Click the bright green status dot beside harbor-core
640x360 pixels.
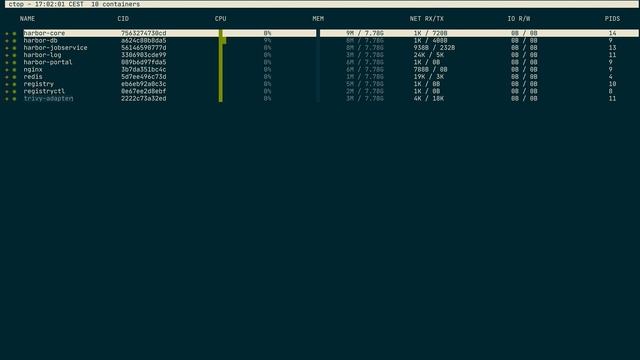14,33
